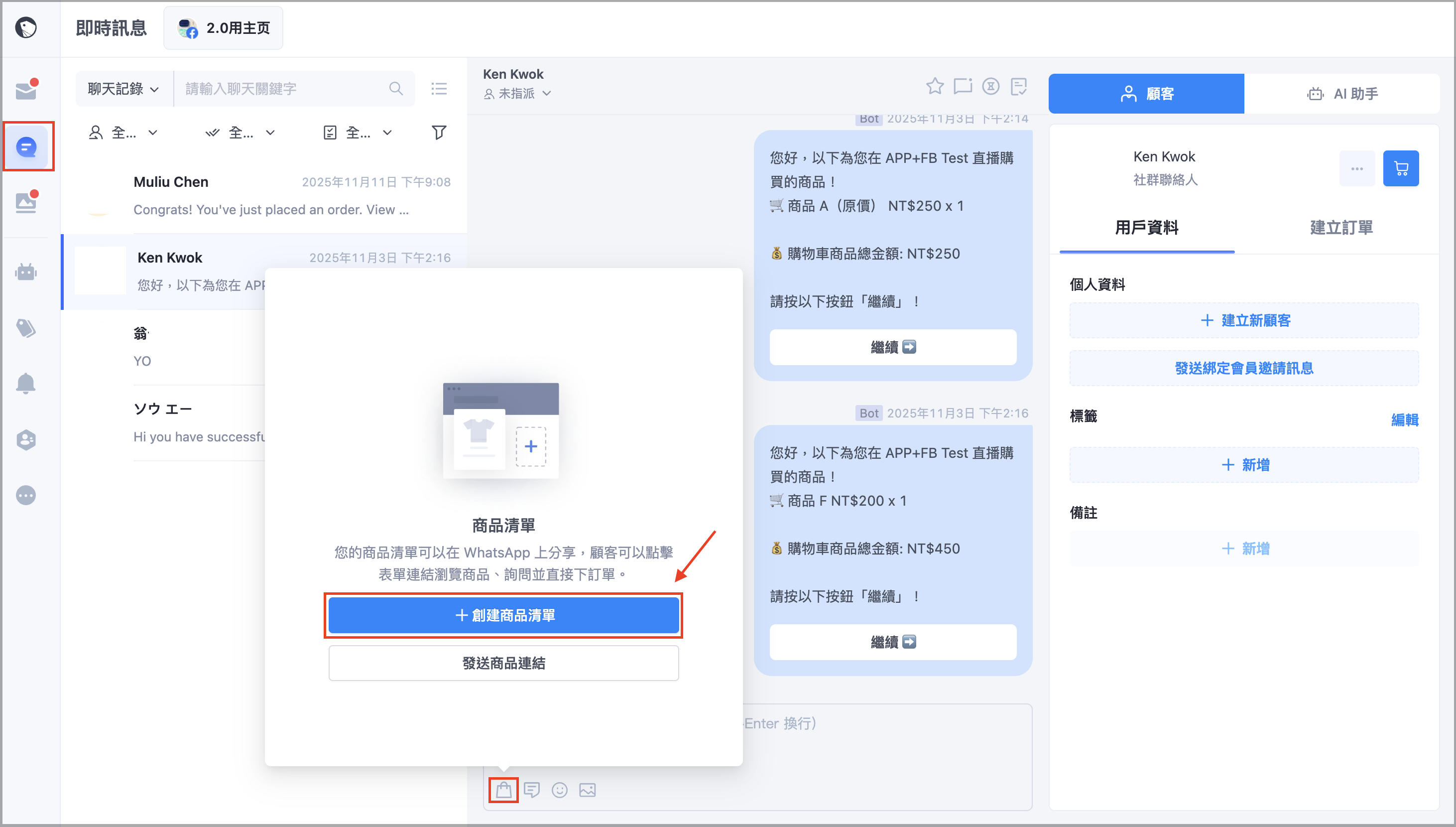Click the search magnifier icon

click(x=396, y=89)
